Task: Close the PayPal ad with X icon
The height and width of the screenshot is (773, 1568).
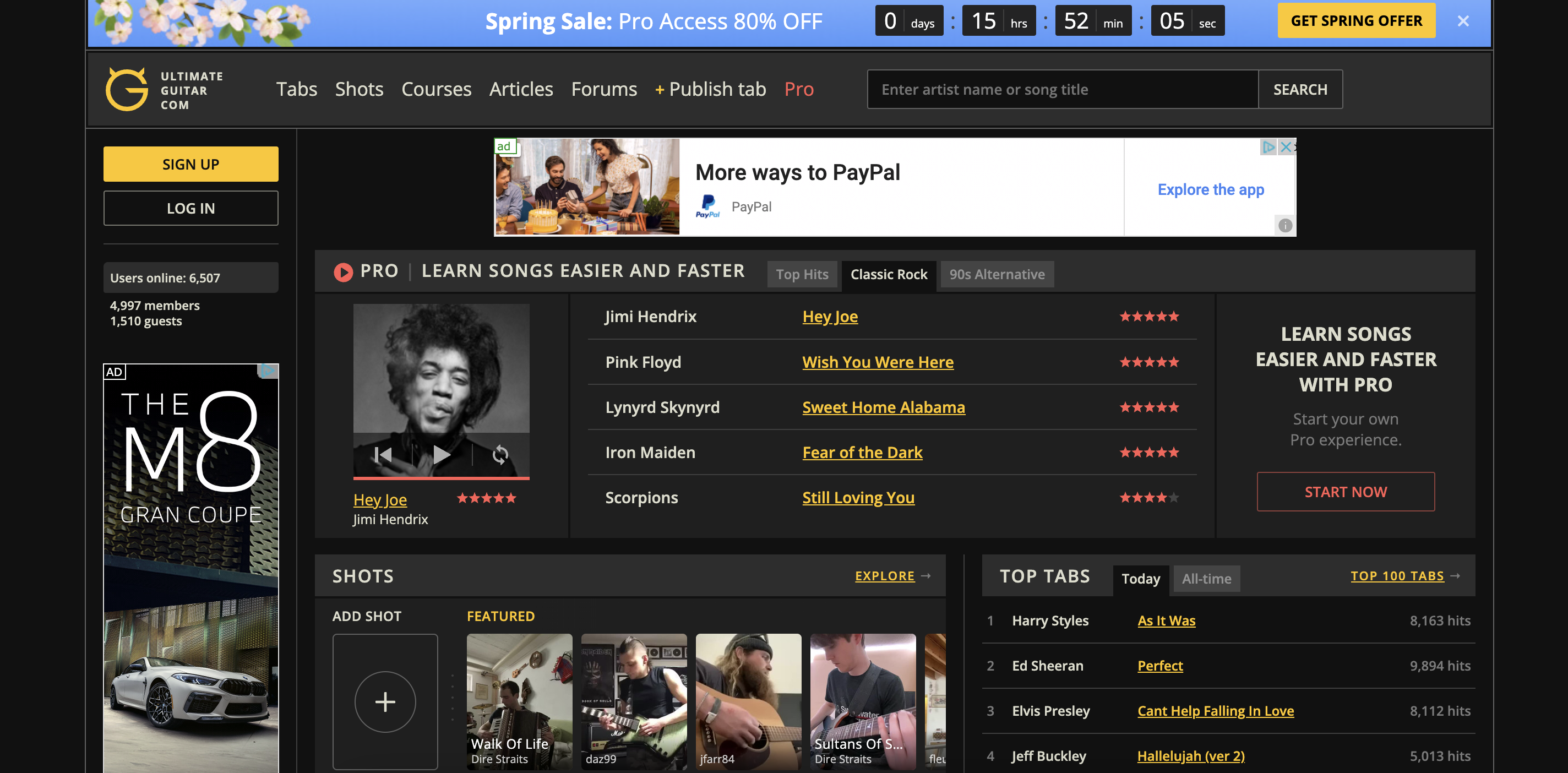Action: (1286, 146)
